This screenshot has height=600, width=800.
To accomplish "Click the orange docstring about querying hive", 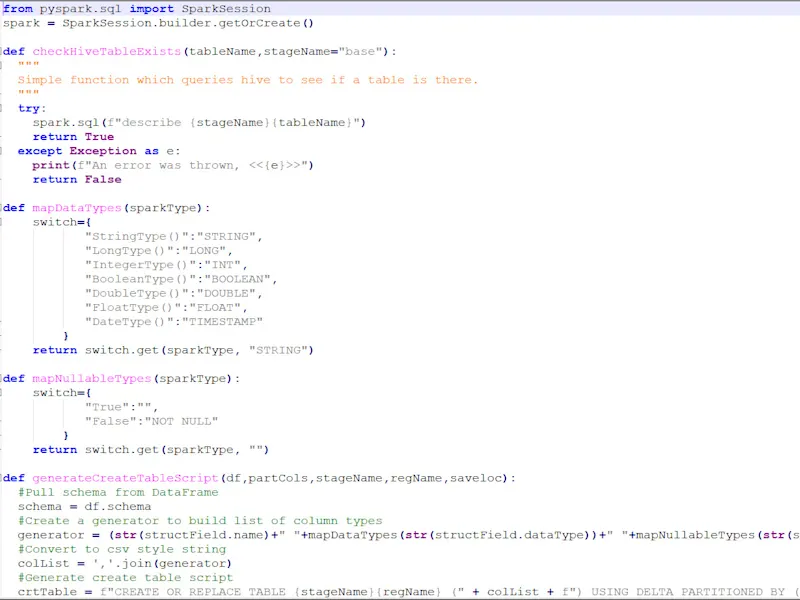I will pyautogui.click(x=248, y=80).
